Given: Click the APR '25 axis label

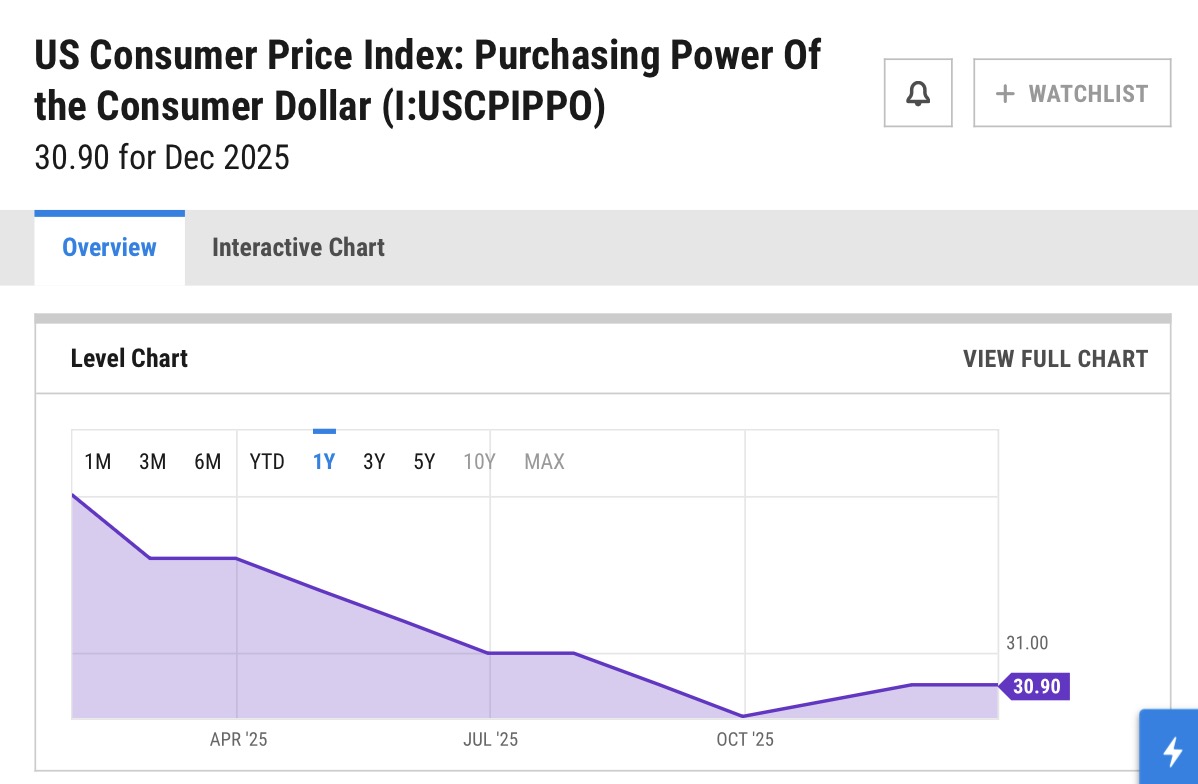Looking at the screenshot, I should (238, 740).
